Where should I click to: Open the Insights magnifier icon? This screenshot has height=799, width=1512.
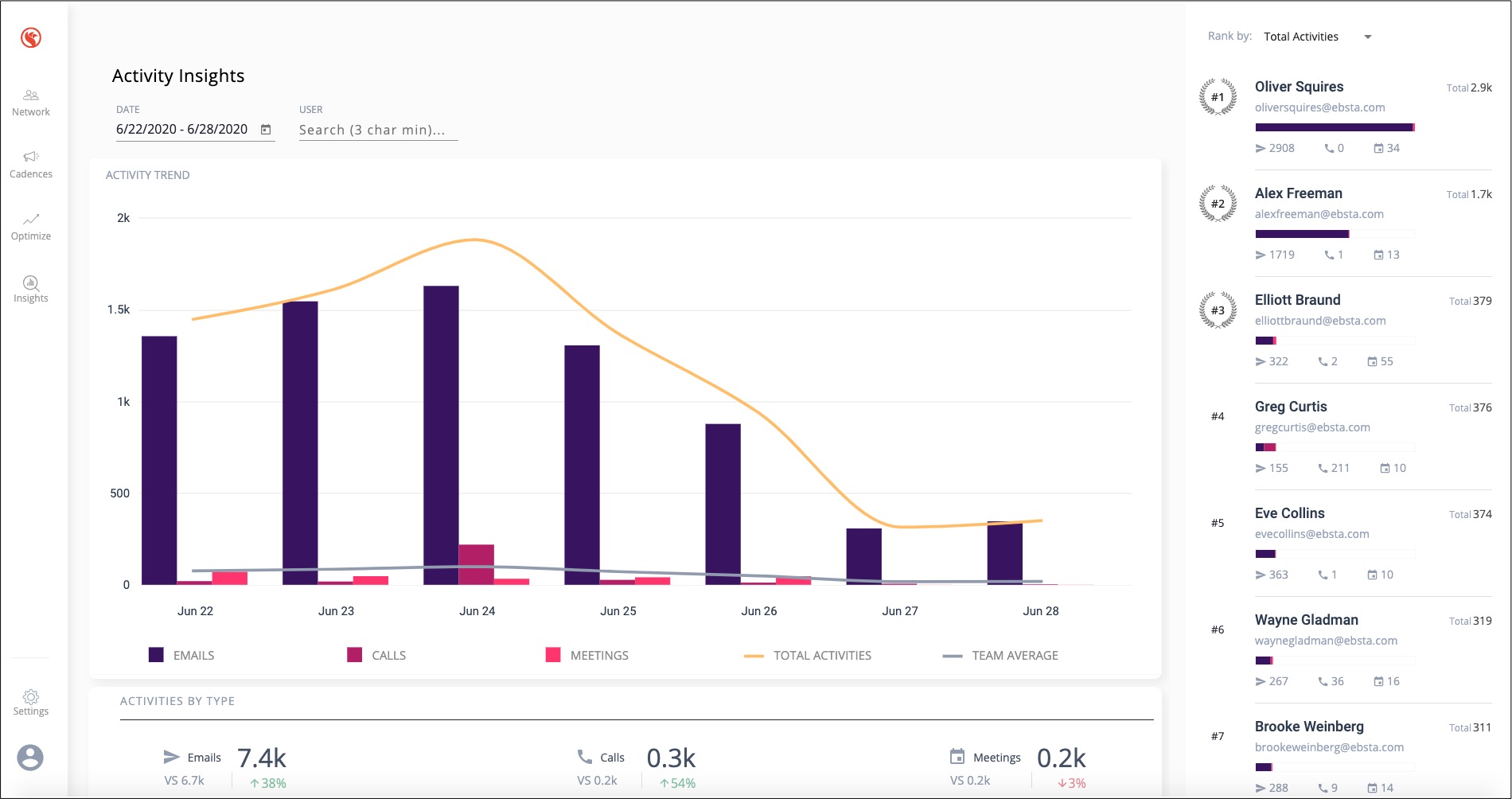click(31, 283)
